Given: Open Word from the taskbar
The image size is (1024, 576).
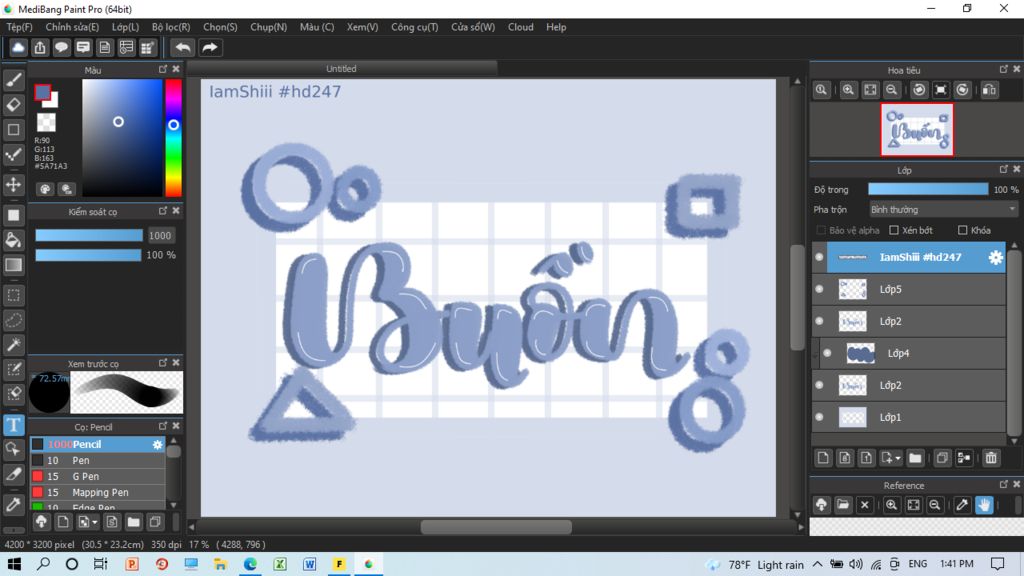Looking at the screenshot, I should point(310,564).
